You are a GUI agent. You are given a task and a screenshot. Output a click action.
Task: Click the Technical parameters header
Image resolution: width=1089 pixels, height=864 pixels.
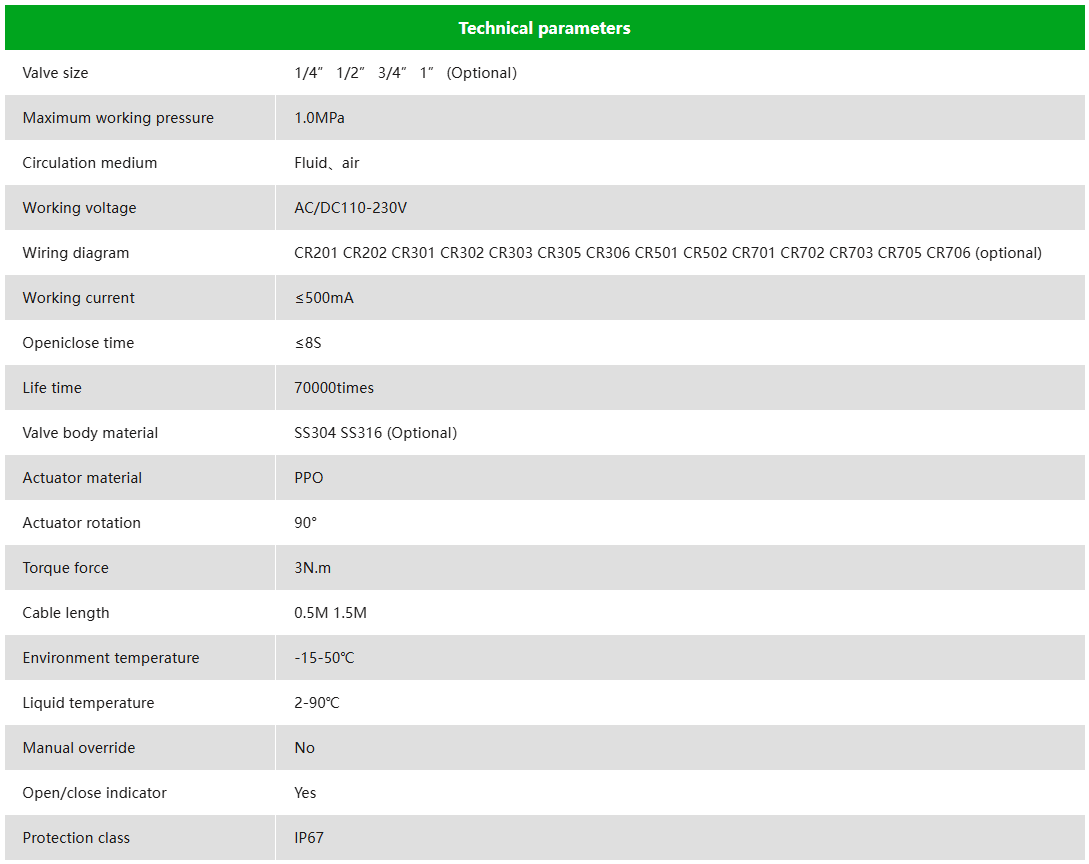tap(544, 28)
